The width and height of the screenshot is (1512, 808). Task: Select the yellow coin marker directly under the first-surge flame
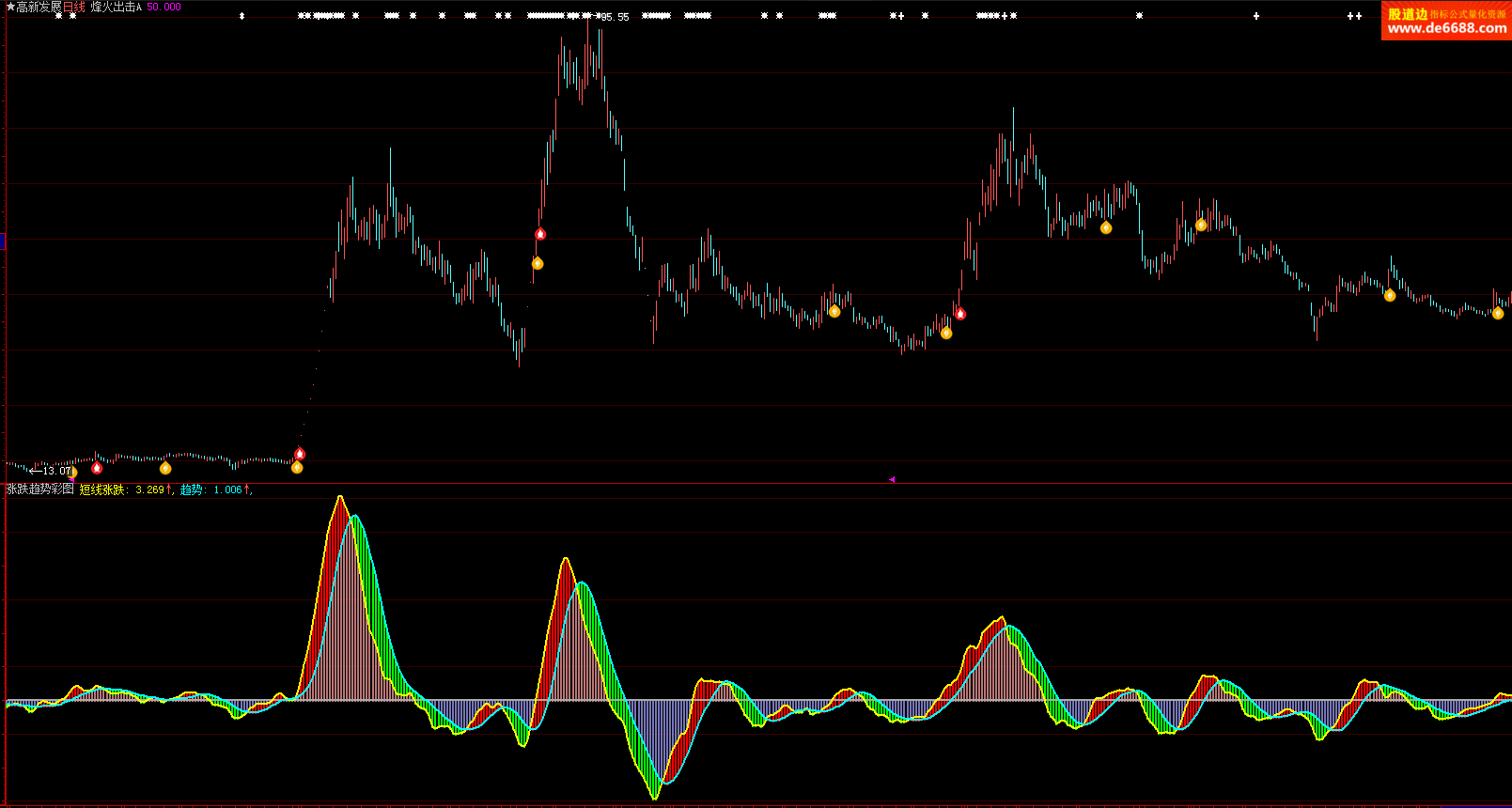tap(297, 467)
